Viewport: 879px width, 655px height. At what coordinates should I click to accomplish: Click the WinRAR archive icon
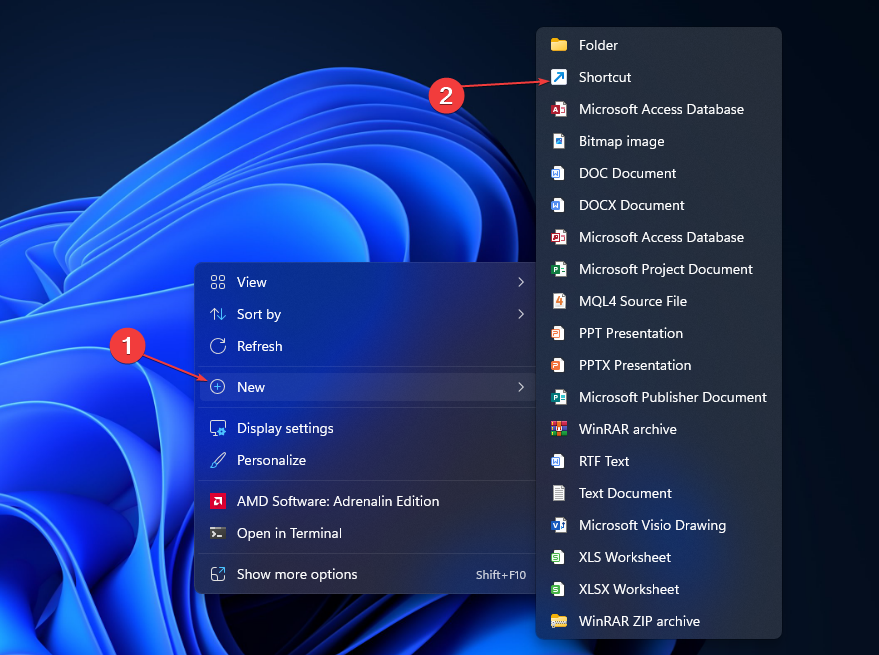point(560,429)
